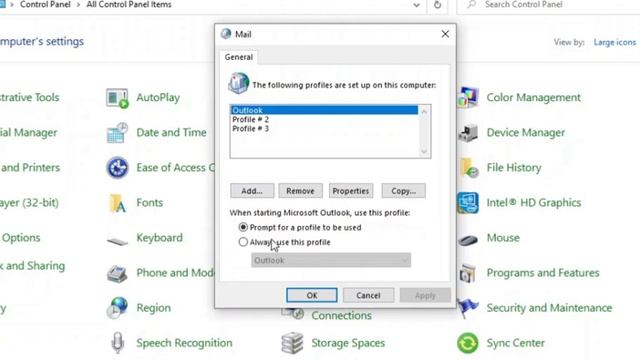Open the Region text link
The height and width of the screenshot is (360, 640).
[153, 308]
